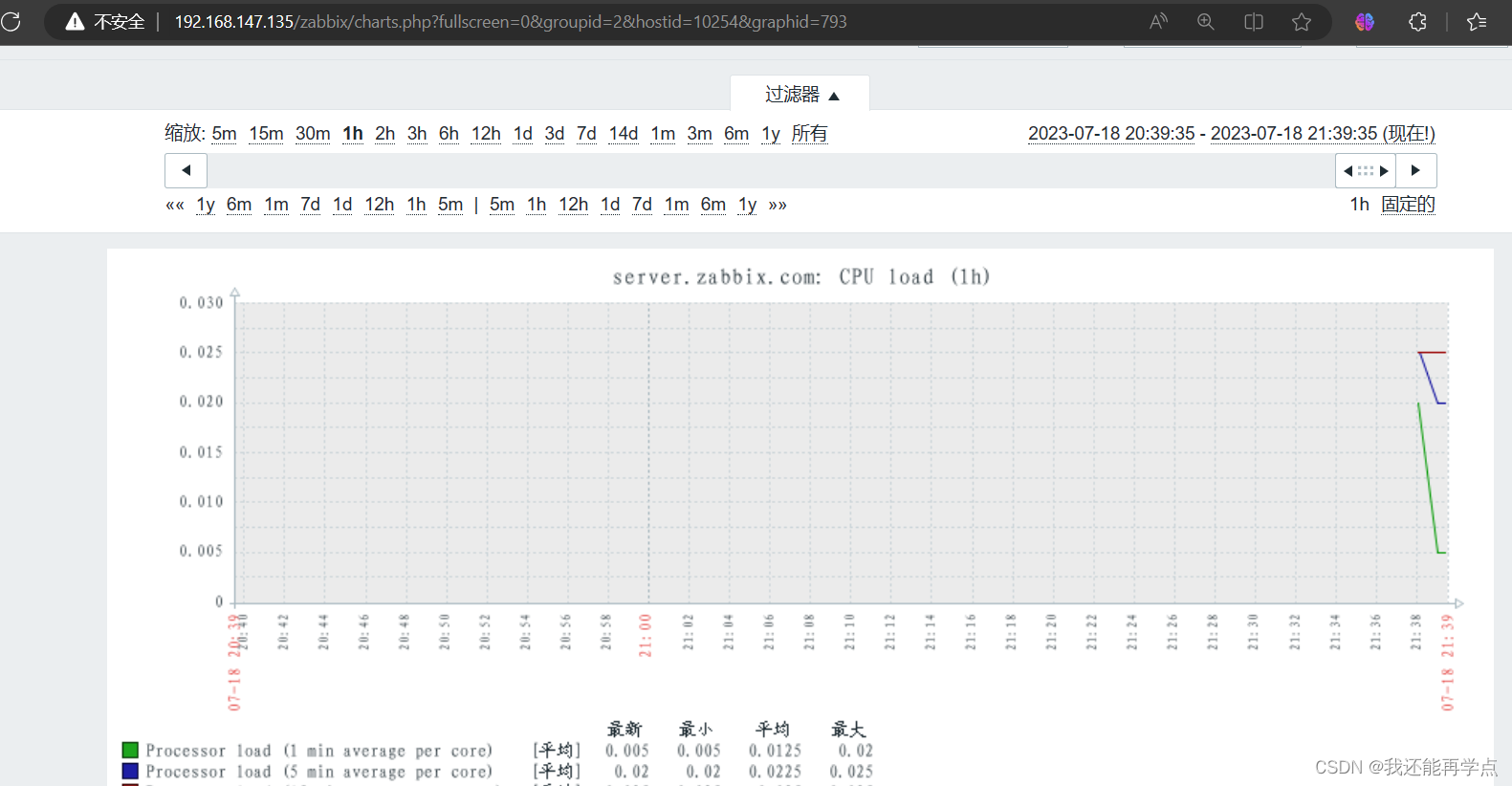Set zoom to 3d
1512x786 pixels.
pyautogui.click(x=555, y=133)
